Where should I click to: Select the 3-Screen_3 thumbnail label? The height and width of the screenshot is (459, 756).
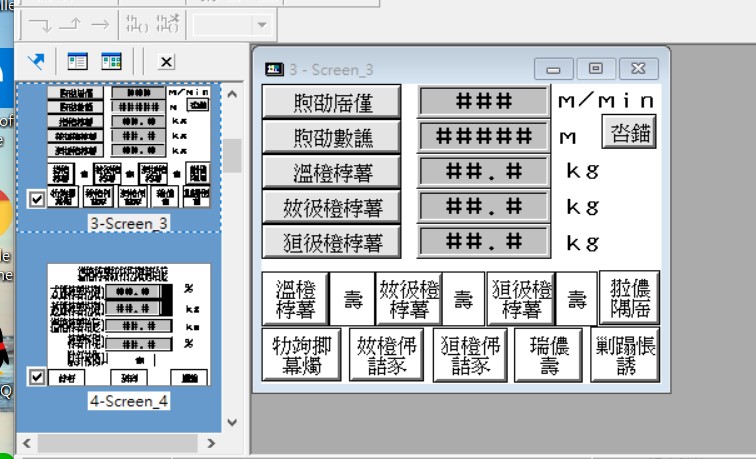(128, 223)
